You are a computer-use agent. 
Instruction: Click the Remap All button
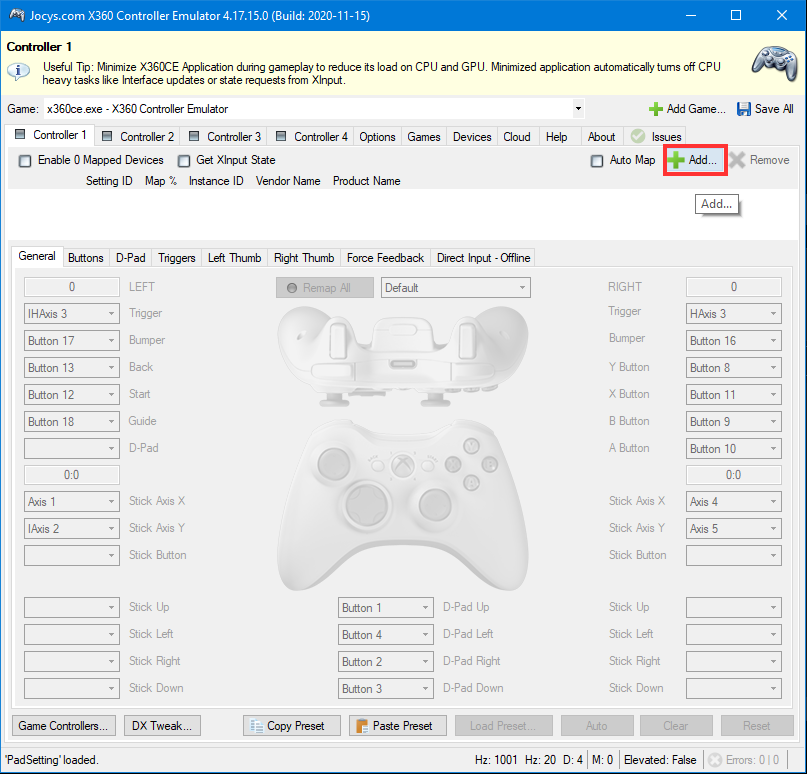coord(325,288)
